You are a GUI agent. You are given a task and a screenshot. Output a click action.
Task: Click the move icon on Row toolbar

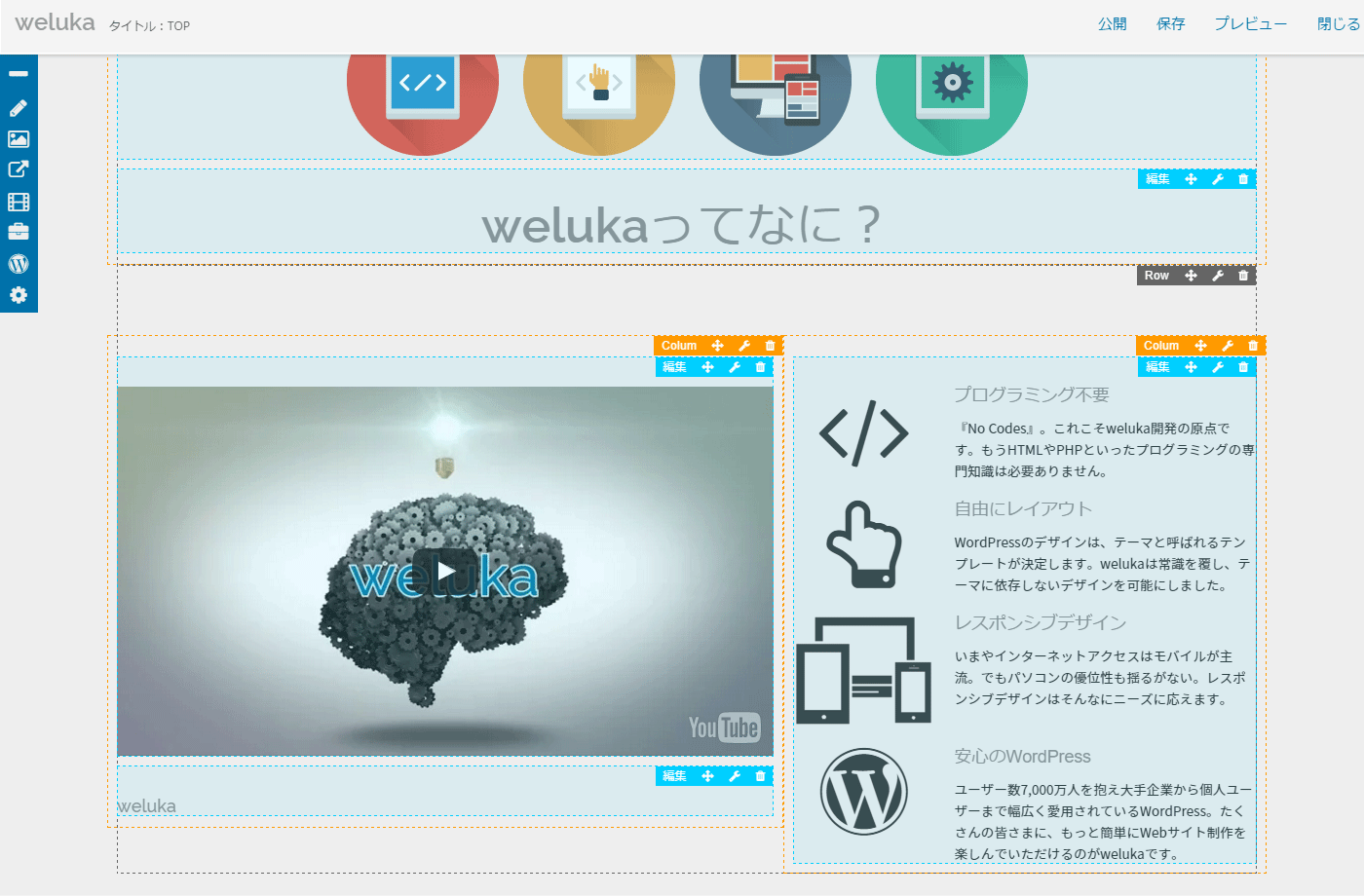click(1191, 276)
